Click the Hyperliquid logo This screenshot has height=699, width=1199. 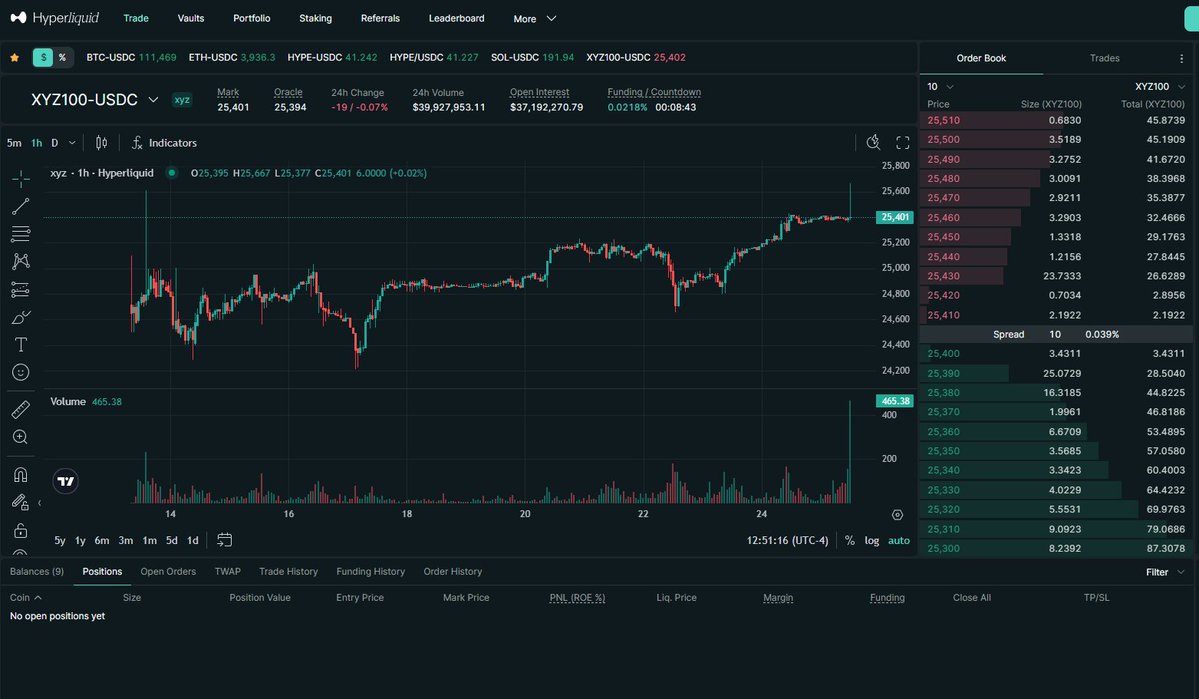54,18
